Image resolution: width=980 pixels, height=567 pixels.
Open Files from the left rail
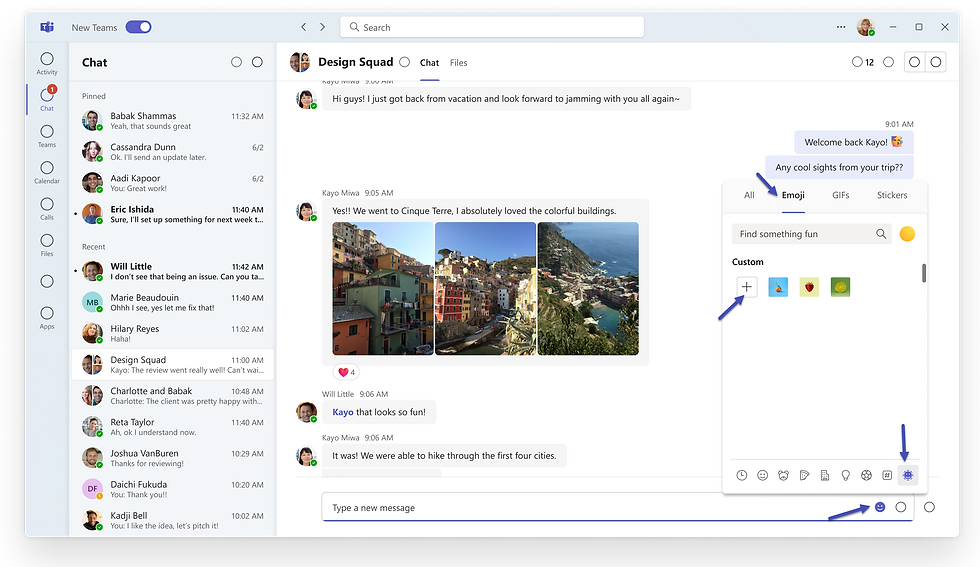47,244
